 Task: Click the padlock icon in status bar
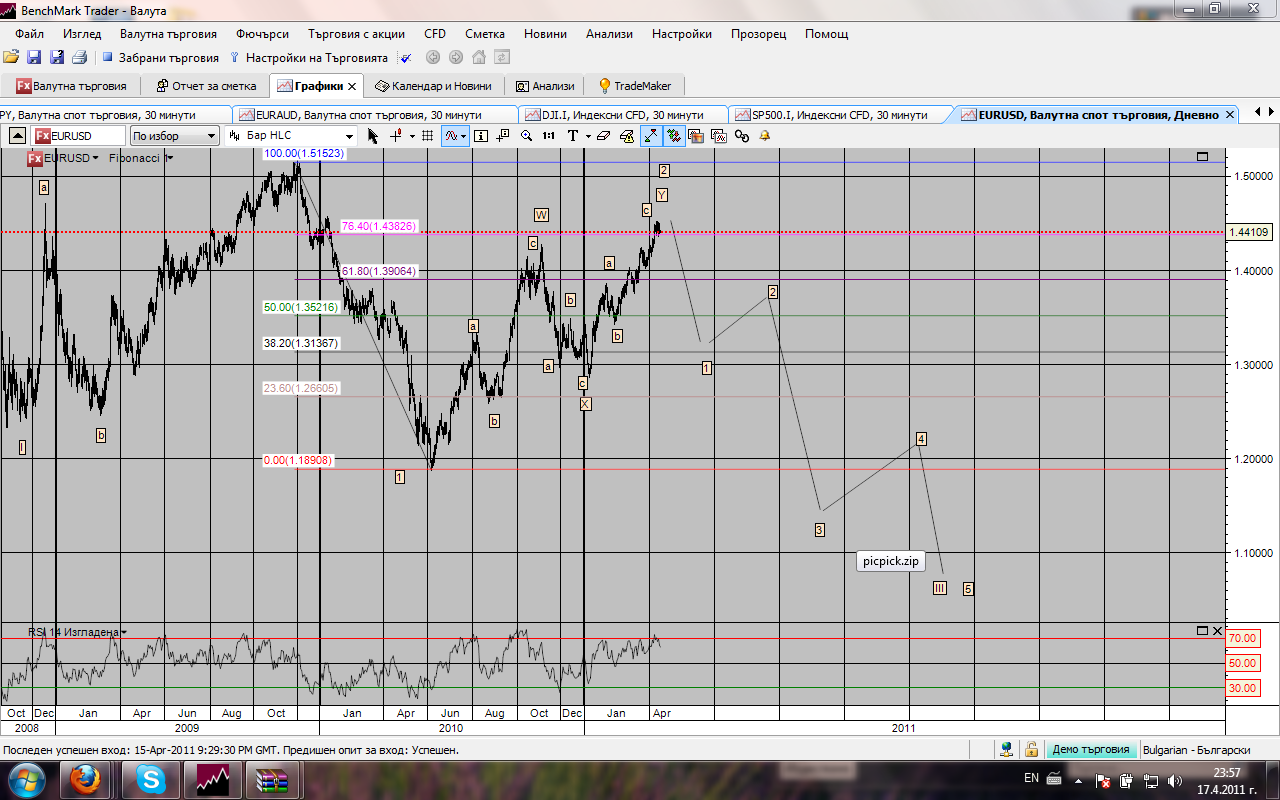(x=1030, y=749)
